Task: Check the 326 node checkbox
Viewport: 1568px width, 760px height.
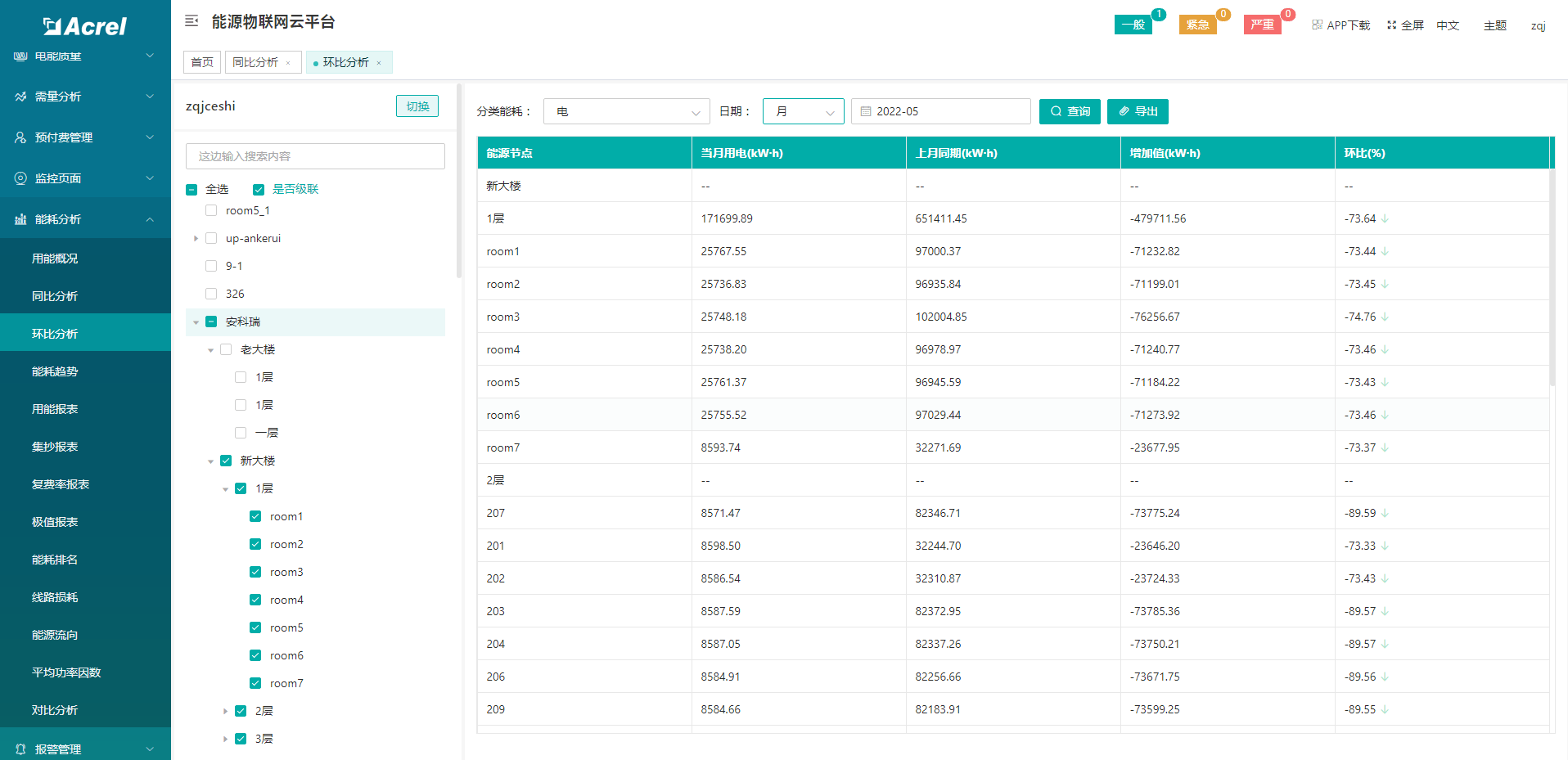Action: coord(211,294)
